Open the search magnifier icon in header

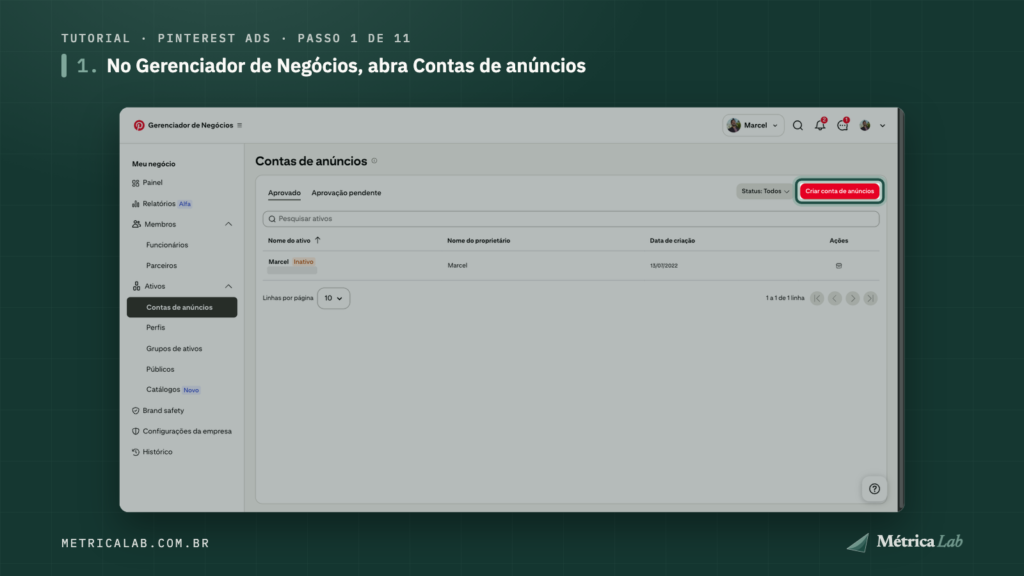(797, 125)
